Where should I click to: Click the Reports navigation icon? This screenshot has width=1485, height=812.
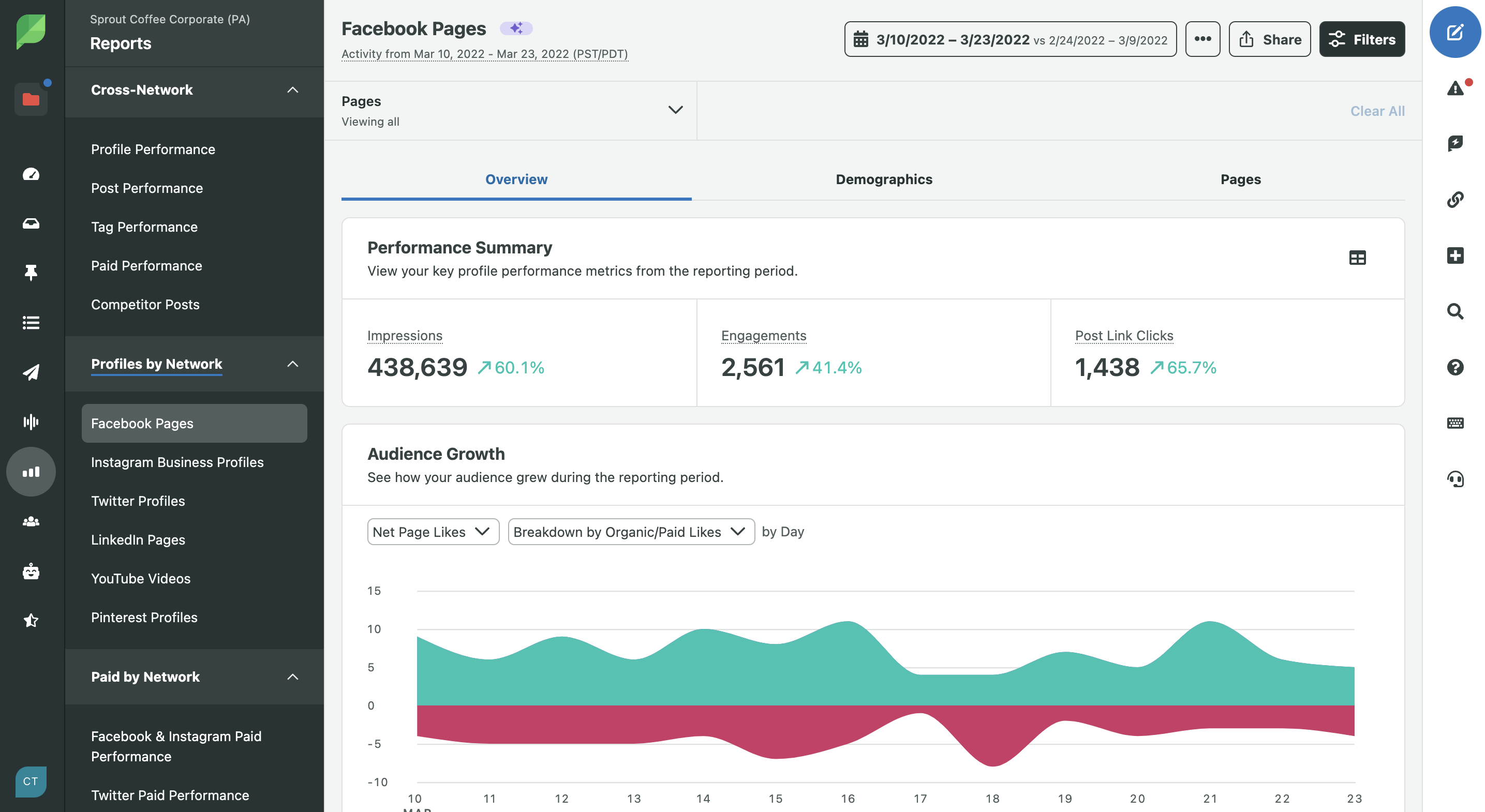tap(31, 470)
